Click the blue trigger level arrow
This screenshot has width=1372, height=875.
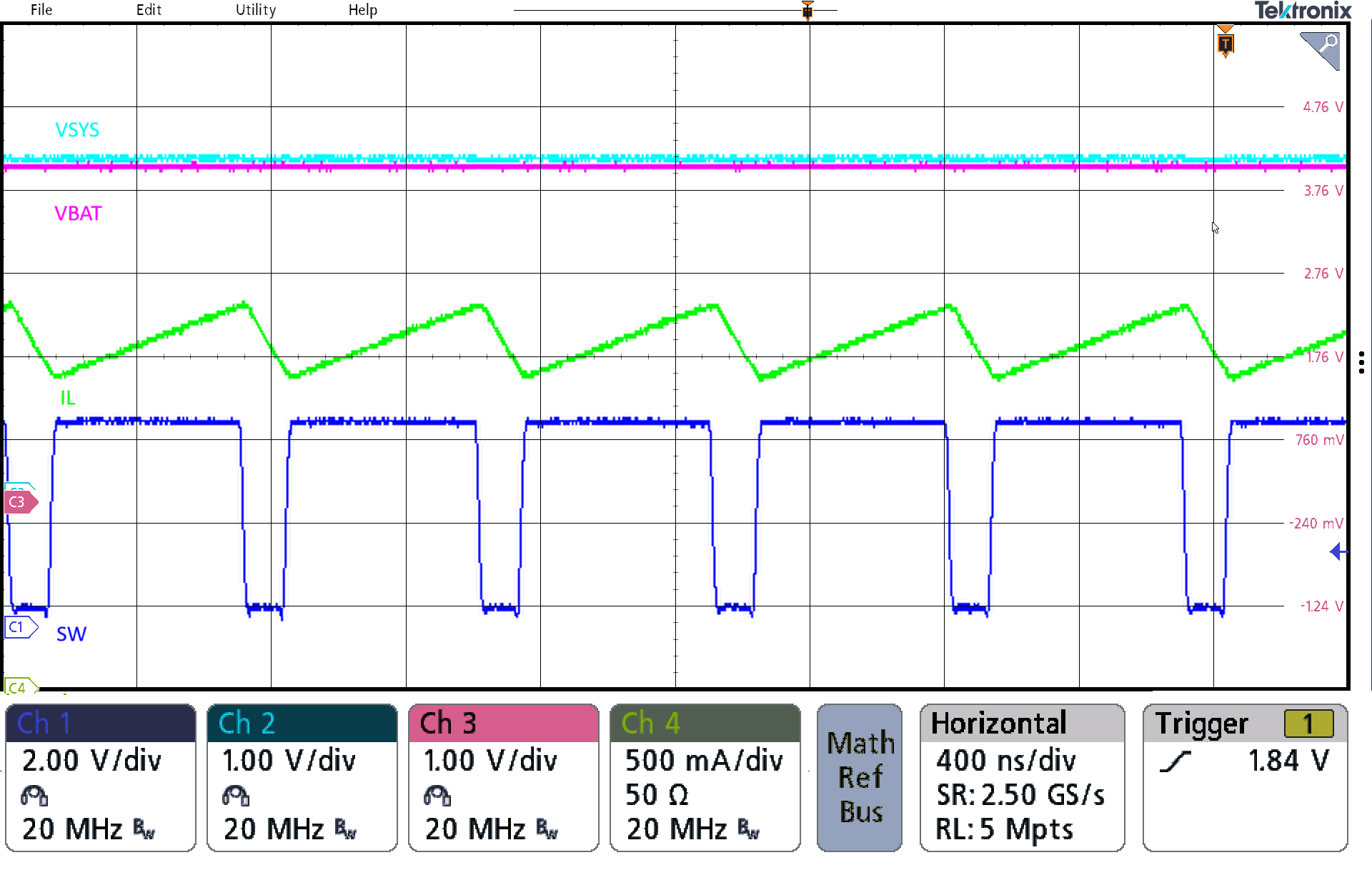click(x=1338, y=551)
